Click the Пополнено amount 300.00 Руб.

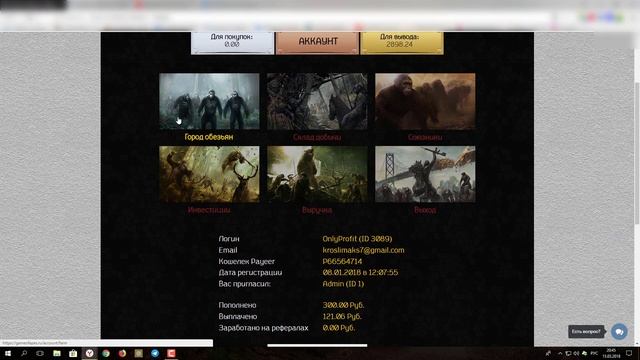(343, 305)
